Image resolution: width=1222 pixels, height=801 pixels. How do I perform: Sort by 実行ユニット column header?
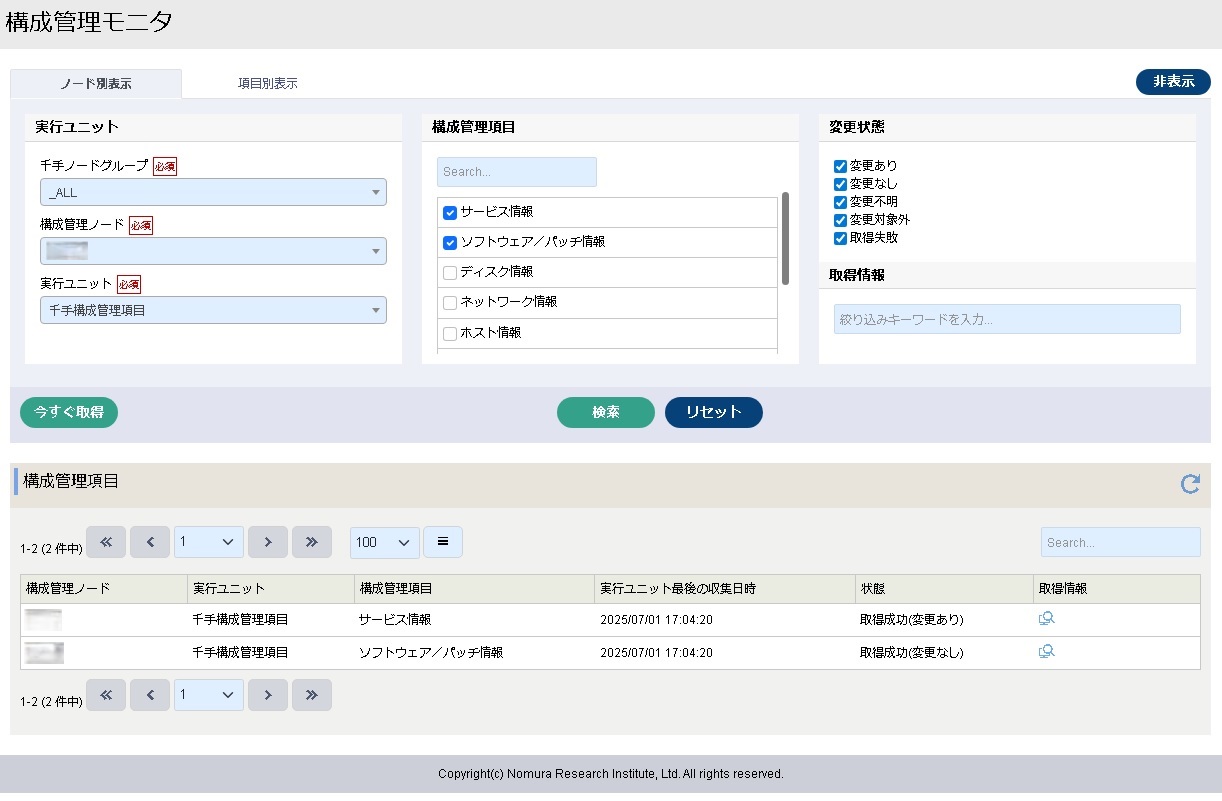(x=271, y=589)
